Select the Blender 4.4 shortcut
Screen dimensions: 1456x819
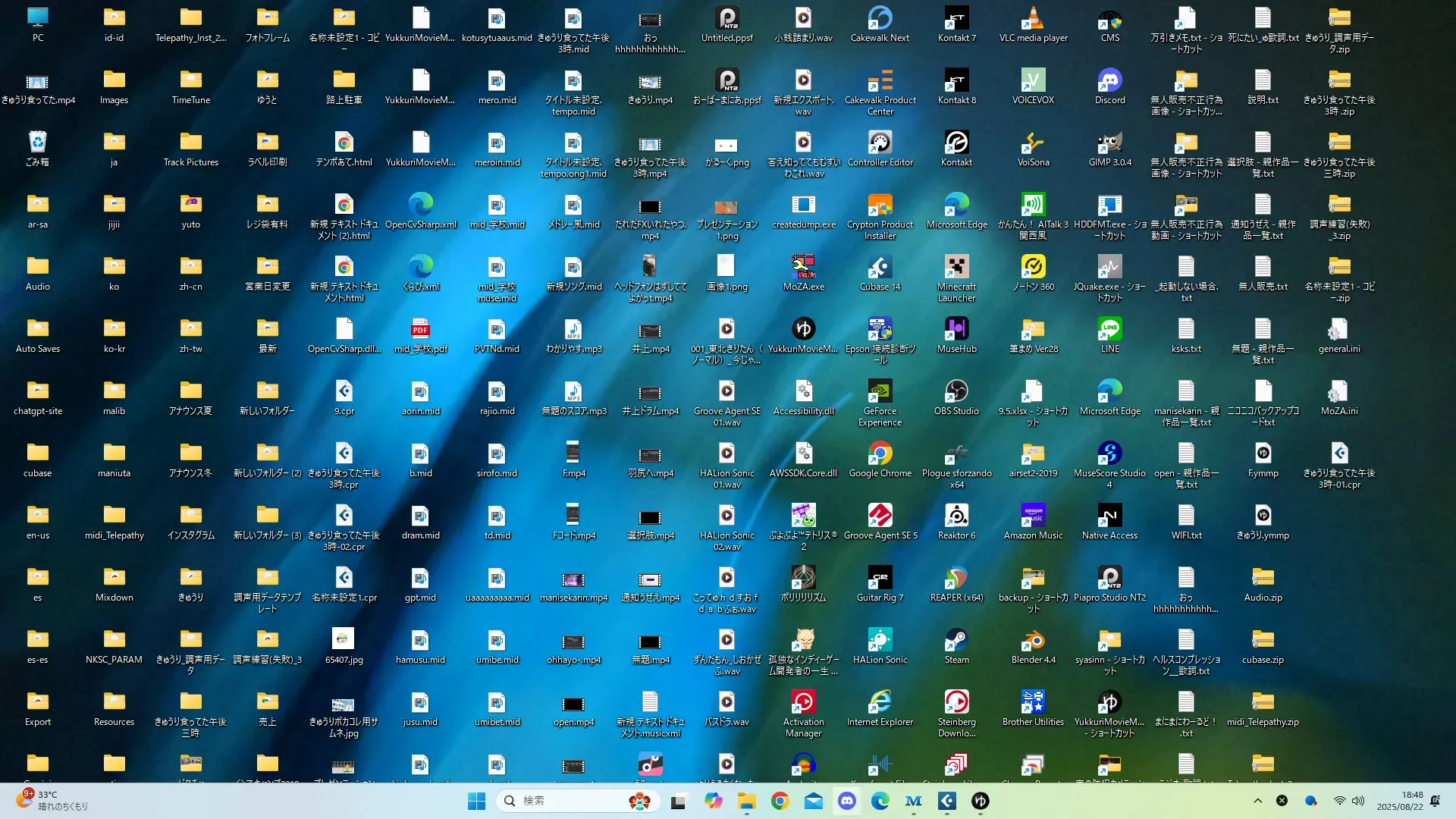click(1033, 641)
